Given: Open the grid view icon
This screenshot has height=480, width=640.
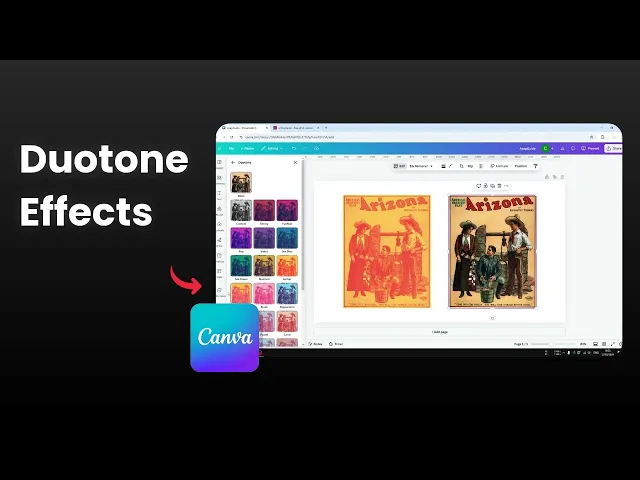Looking at the screenshot, I should click(x=604, y=344).
